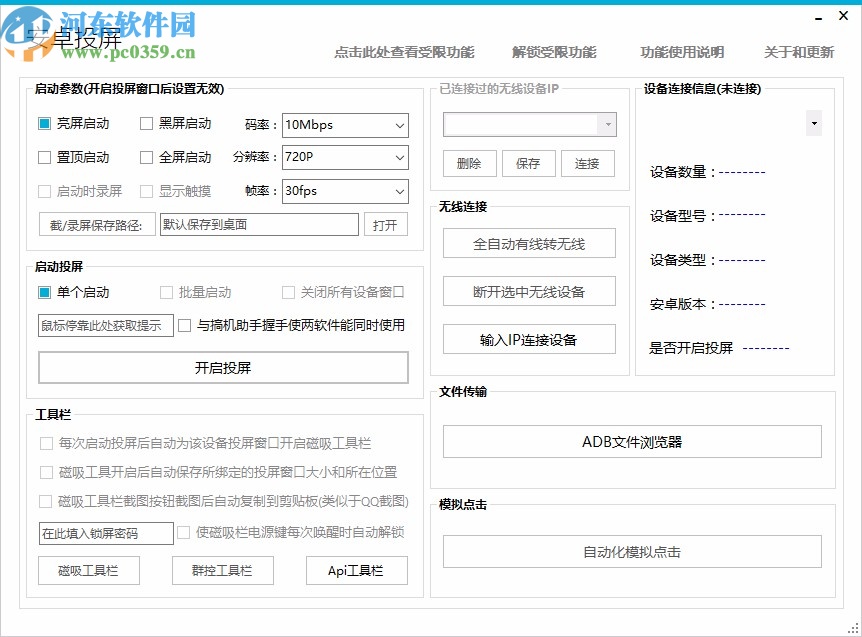Enable 批量启动 mode
This screenshot has width=862, height=637.
[x=165, y=292]
